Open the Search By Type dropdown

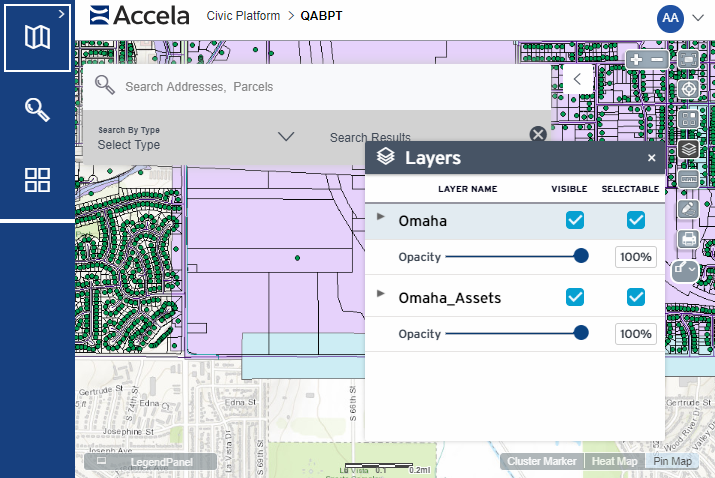point(197,137)
